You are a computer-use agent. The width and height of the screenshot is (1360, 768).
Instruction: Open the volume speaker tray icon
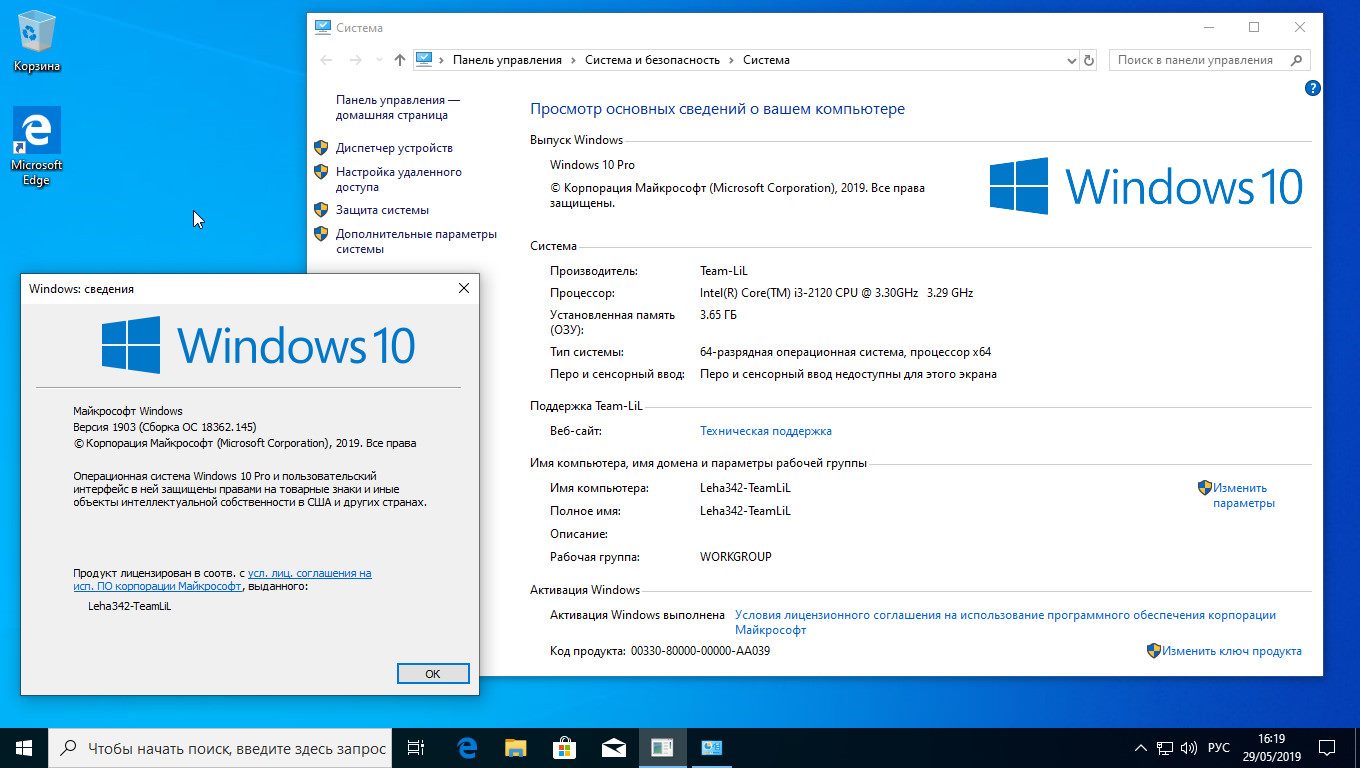[1189, 748]
